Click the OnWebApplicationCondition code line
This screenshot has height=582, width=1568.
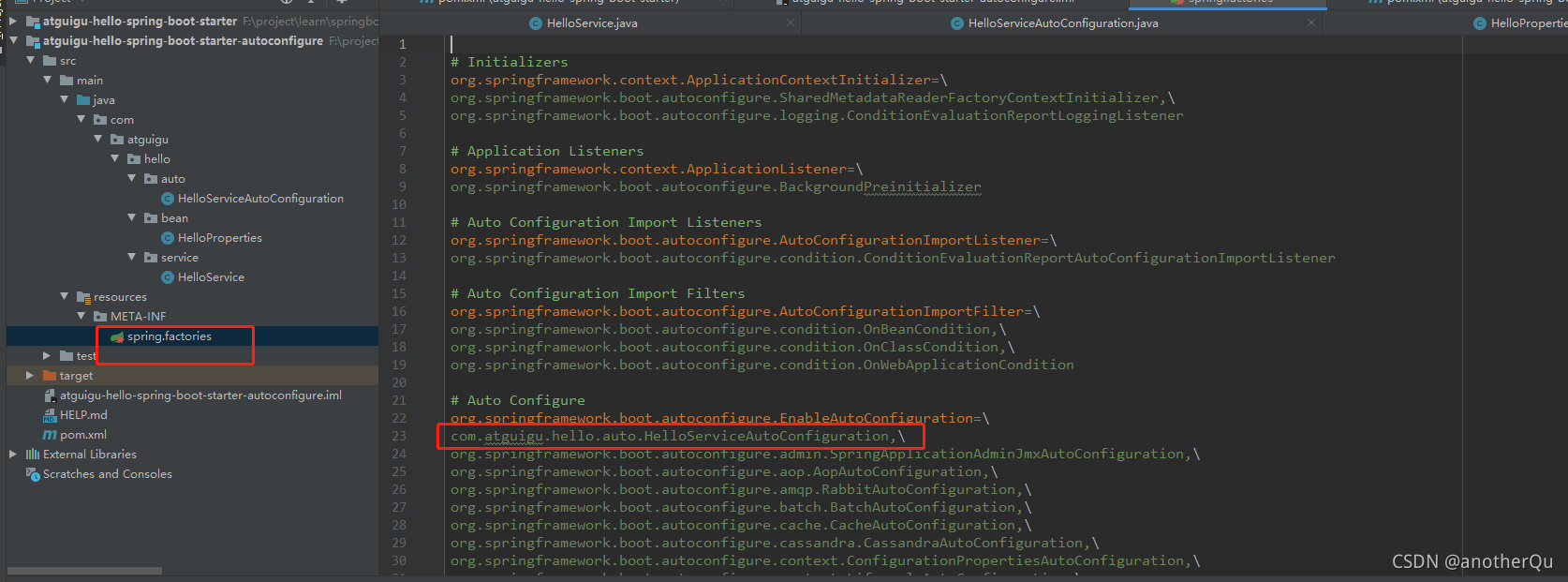[762, 365]
